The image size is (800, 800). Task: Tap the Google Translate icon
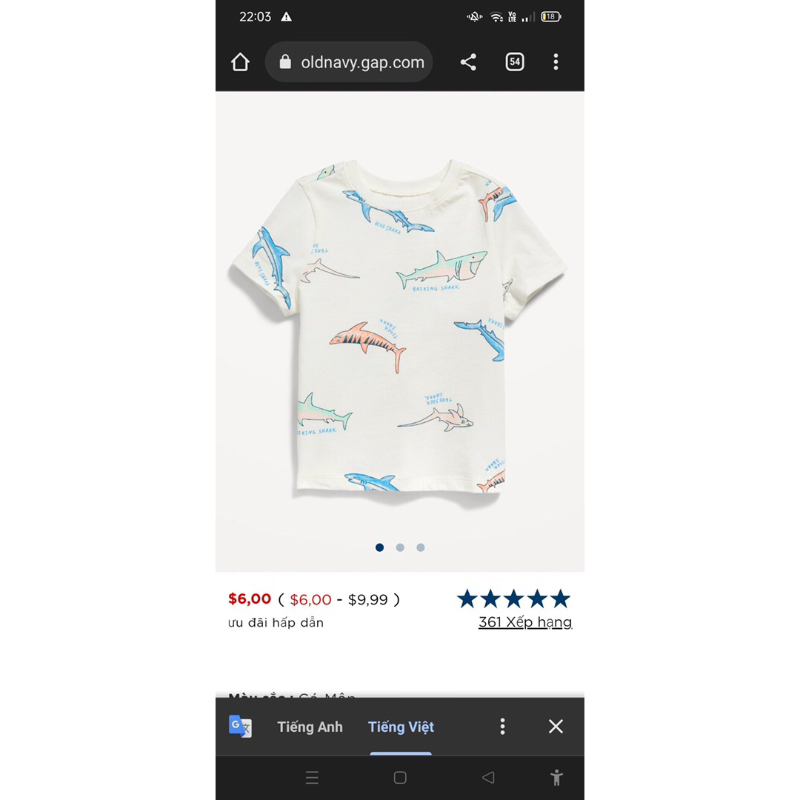click(x=240, y=727)
